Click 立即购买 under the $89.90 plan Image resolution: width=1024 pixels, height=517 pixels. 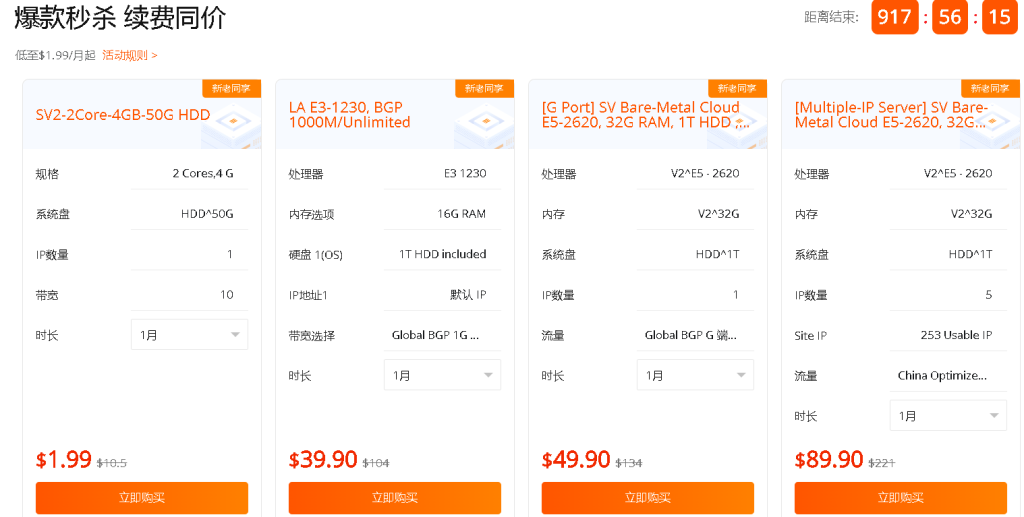(x=901, y=498)
